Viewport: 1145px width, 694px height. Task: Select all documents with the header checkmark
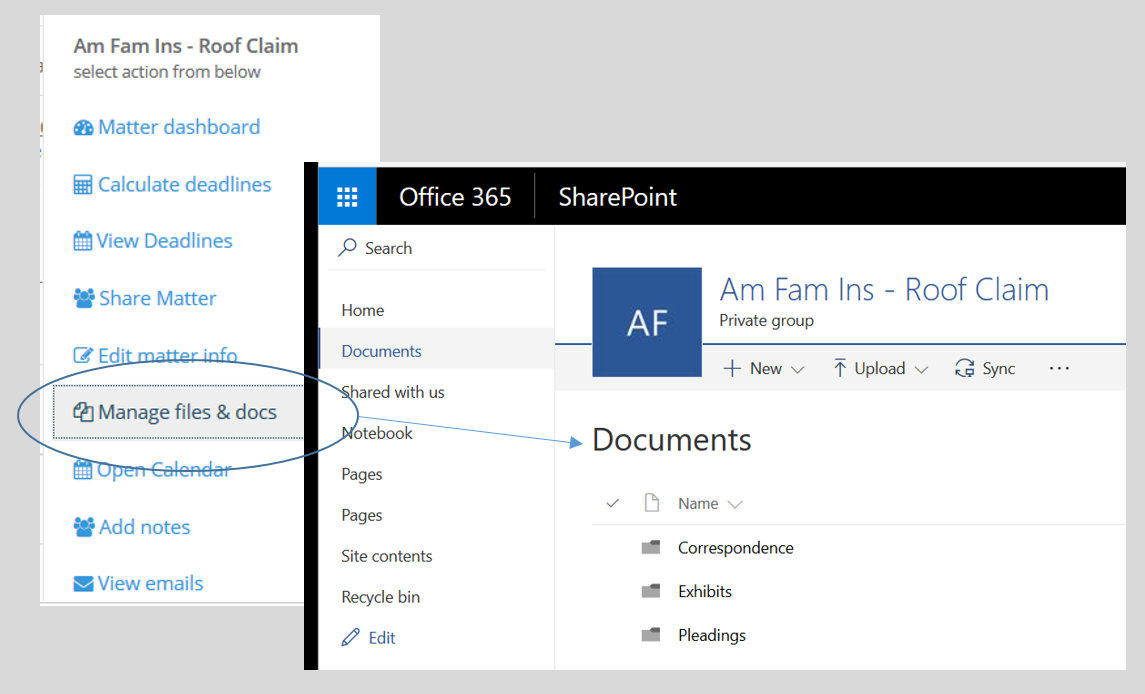613,503
